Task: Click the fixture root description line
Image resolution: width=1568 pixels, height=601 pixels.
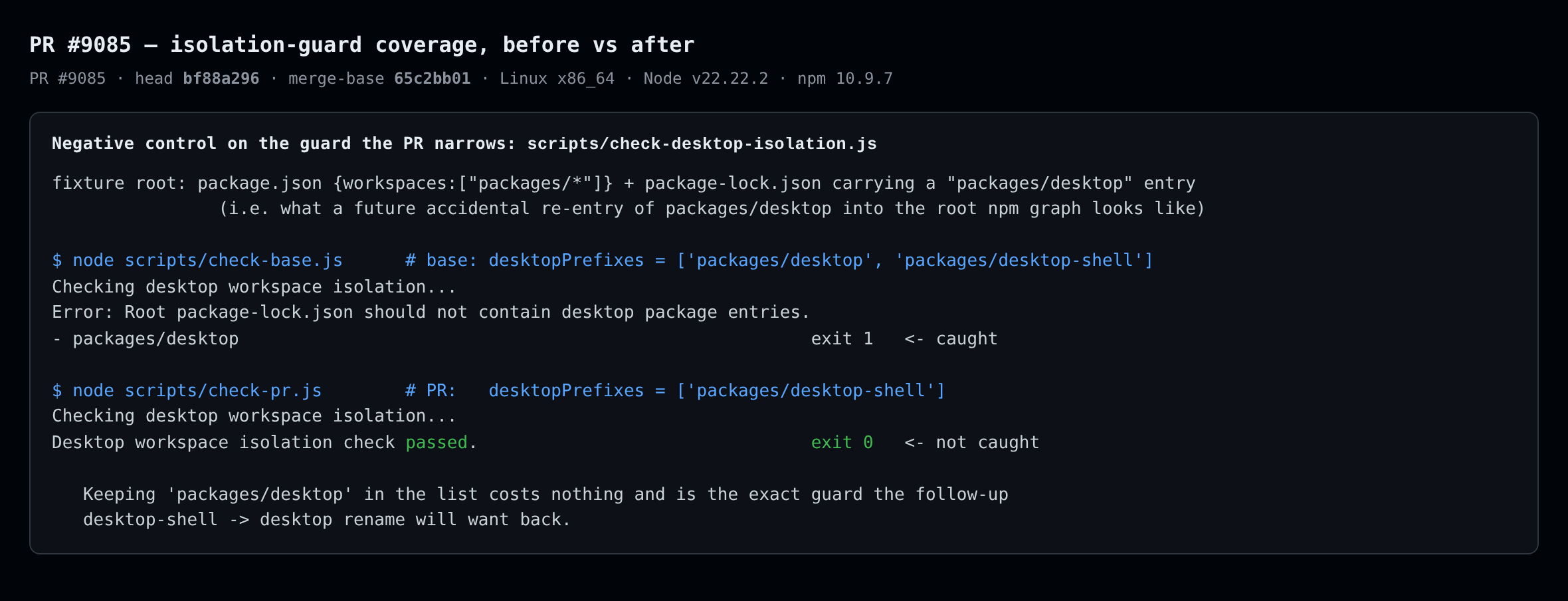Action: 623,183
